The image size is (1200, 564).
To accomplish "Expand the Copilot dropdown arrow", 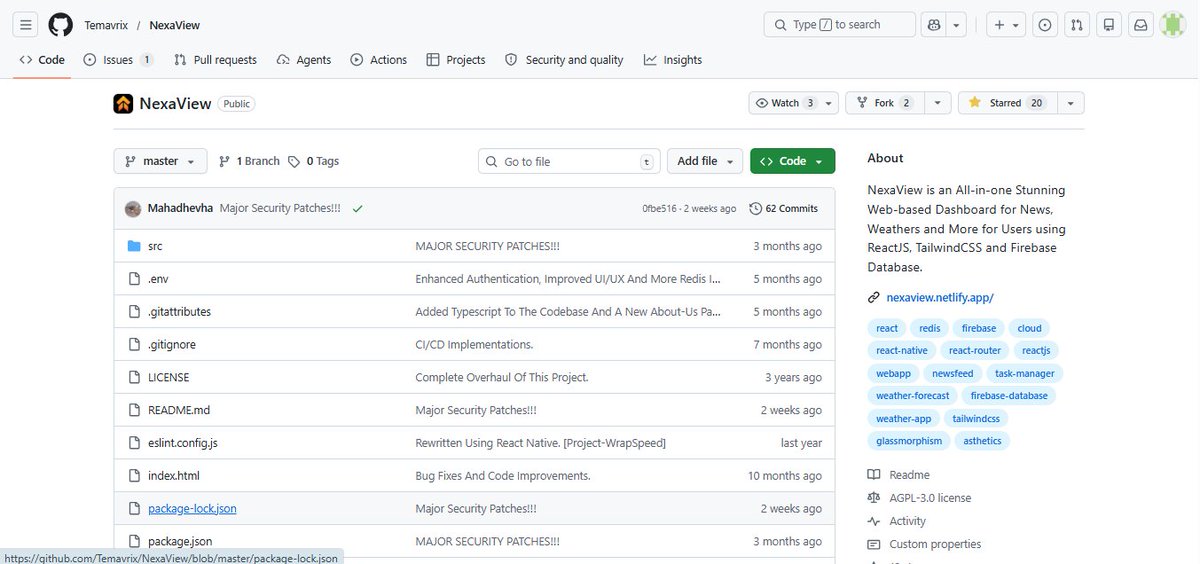I will click(957, 25).
